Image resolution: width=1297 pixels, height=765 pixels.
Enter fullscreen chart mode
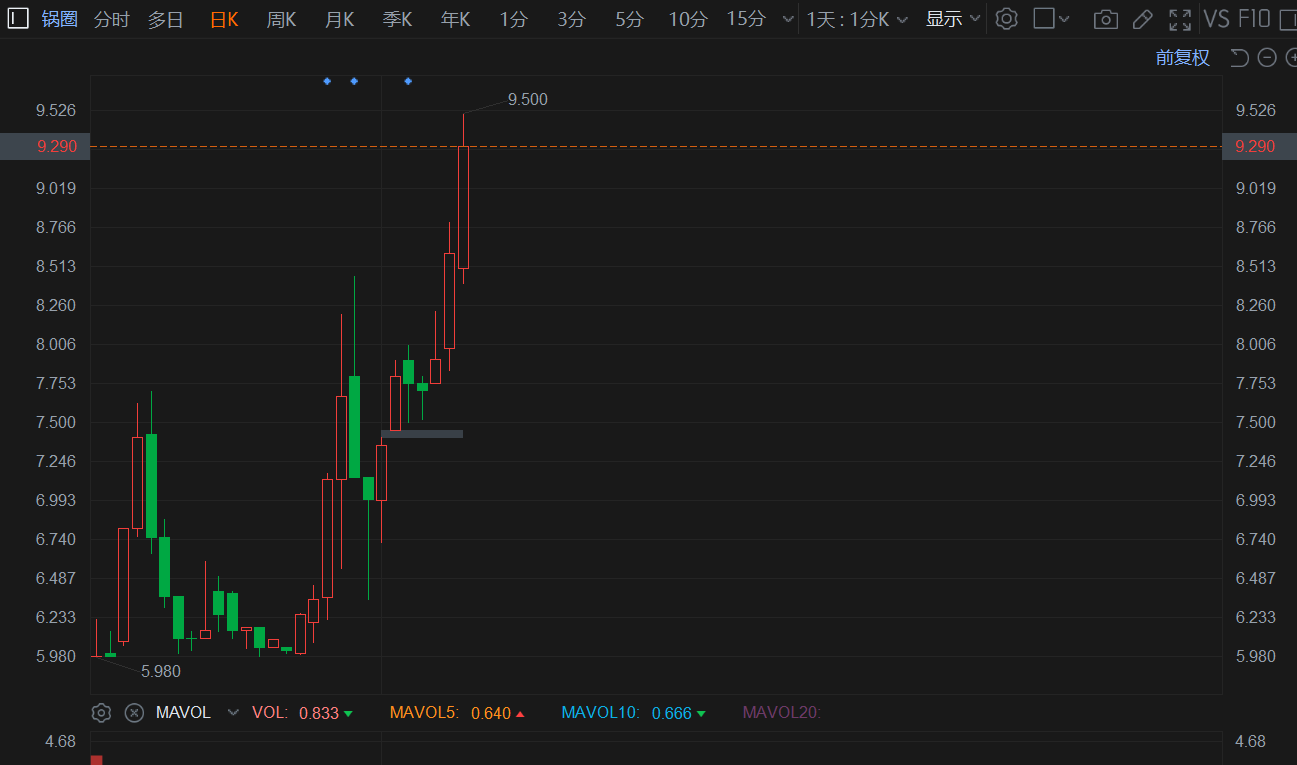pyautogui.click(x=1180, y=19)
